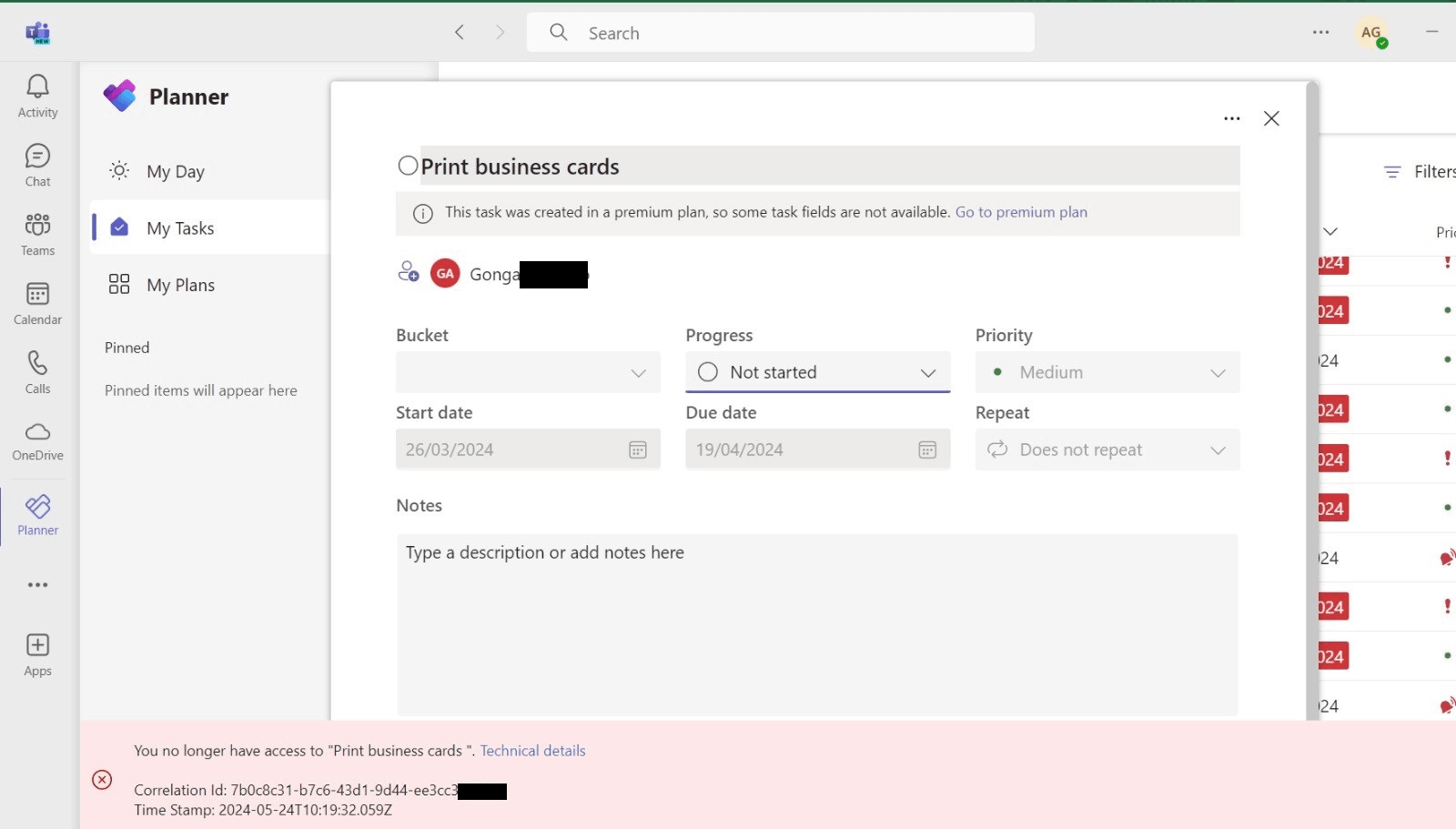The width and height of the screenshot is (1456, 829).
Task: Close the Print business cards task dialog
Action: pyautogui.click(x=1271, y=118)
